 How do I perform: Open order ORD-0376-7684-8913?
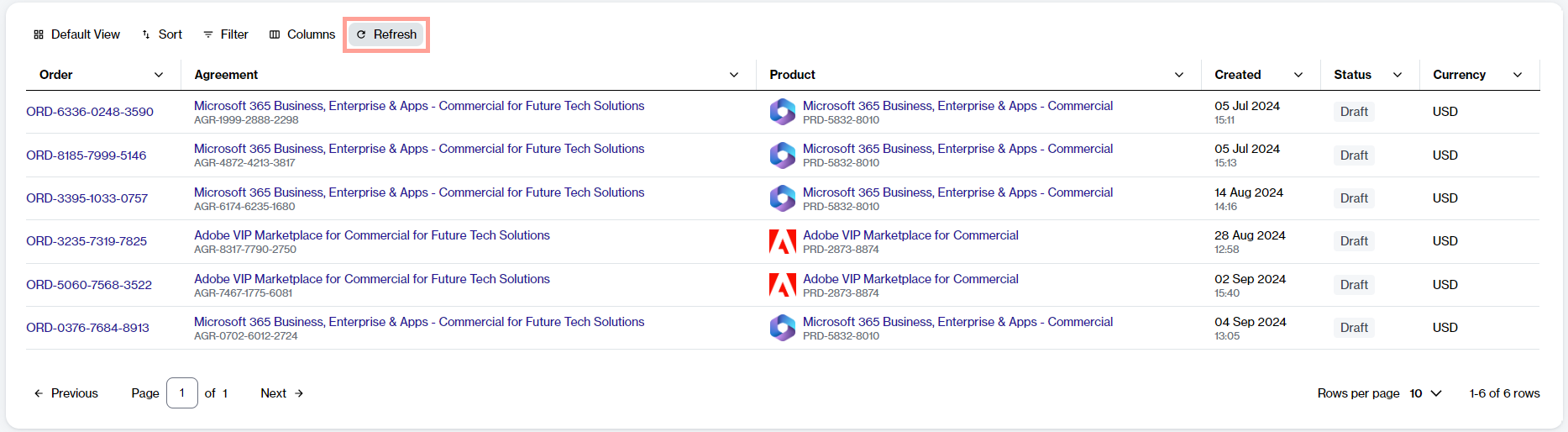[x=87, y=328]
